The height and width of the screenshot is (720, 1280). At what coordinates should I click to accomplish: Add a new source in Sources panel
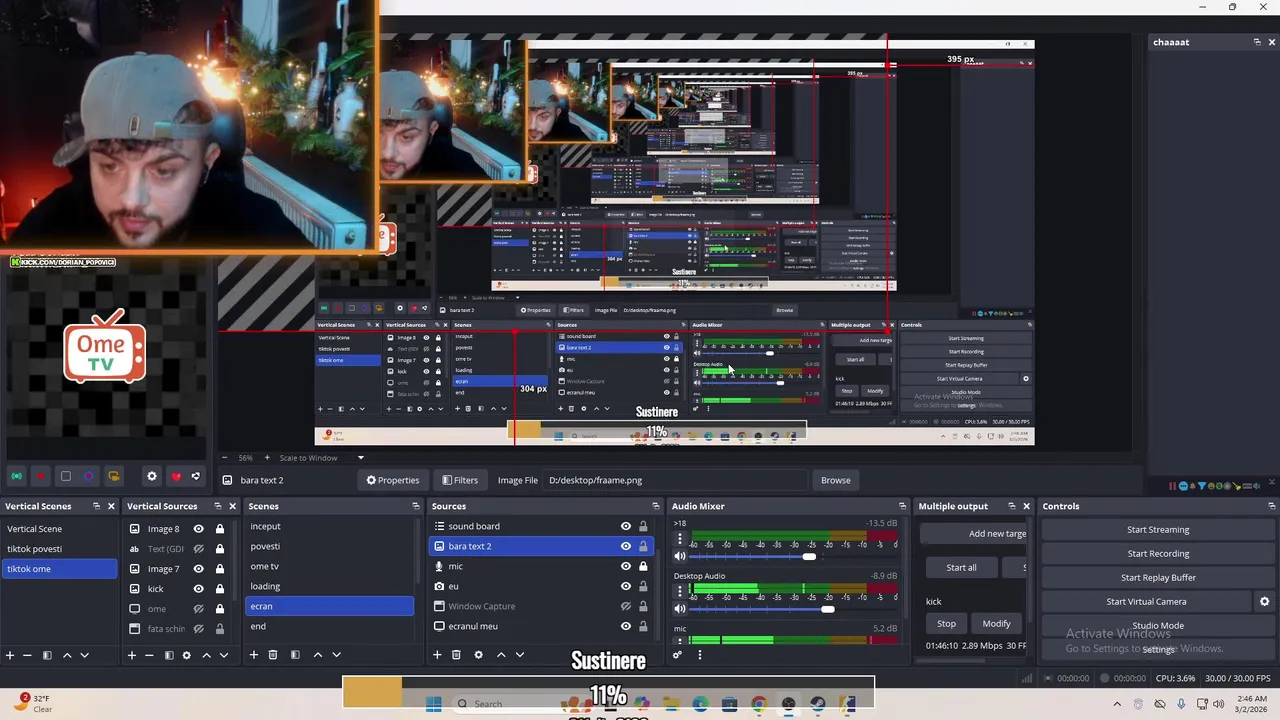click(437, 655)
